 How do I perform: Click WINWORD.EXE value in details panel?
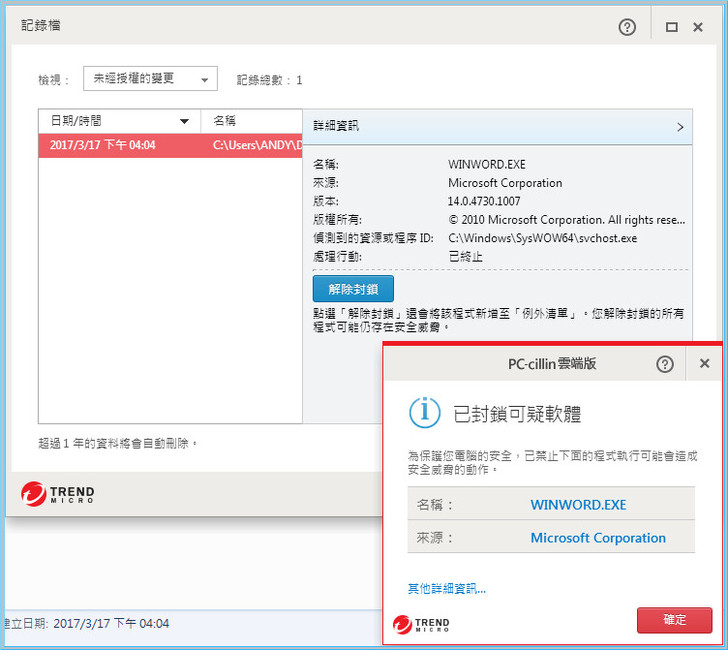487,164
